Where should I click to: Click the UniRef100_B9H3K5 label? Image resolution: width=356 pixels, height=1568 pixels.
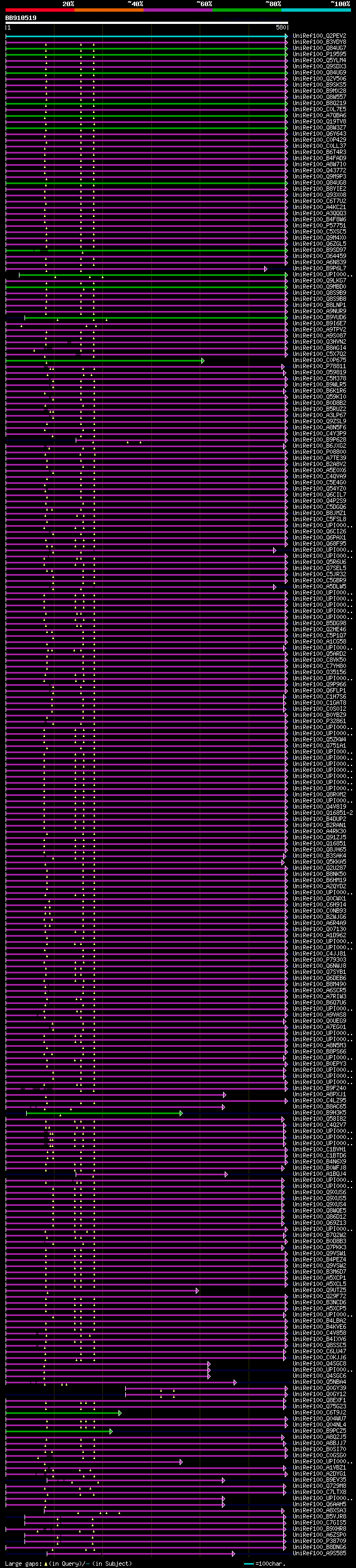pos(319,1112)
